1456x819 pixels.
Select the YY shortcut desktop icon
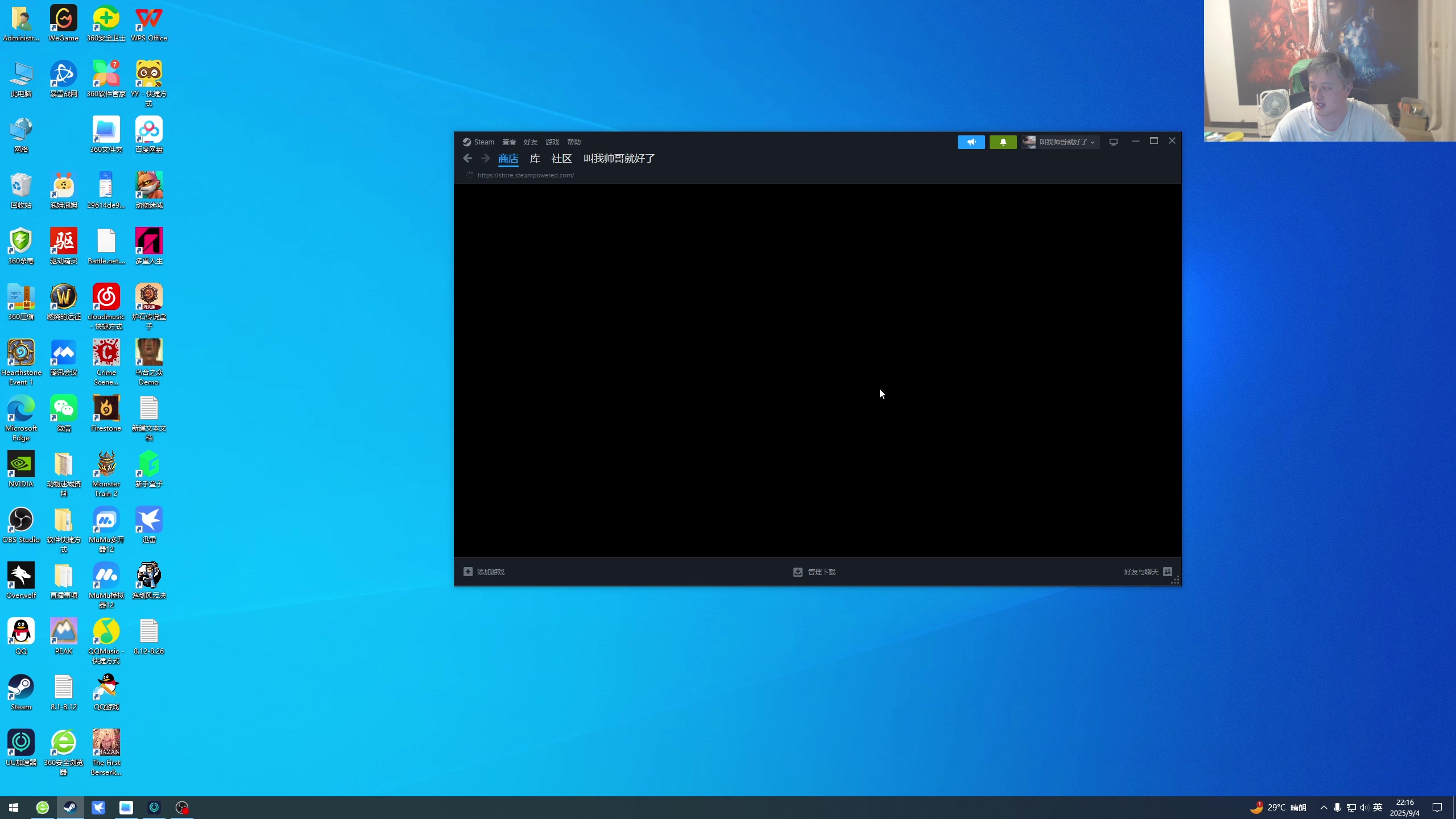point(149,84)
